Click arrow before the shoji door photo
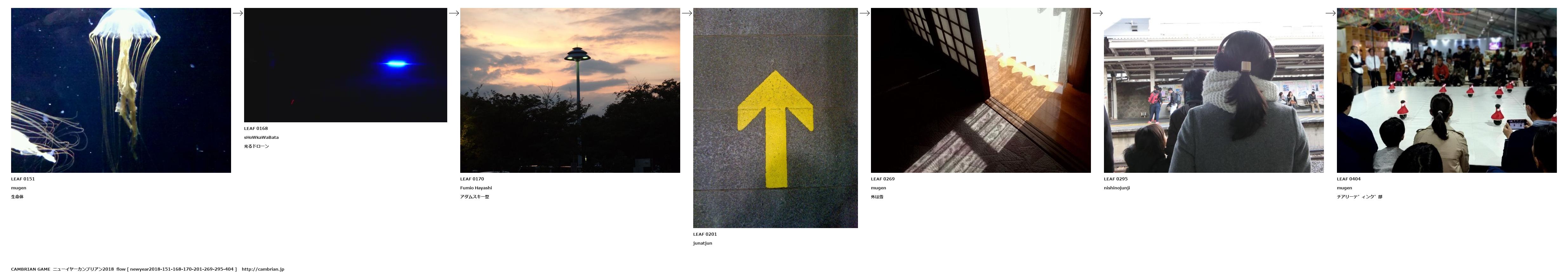This screenshot has width=1568, height=277. [865, 13]
